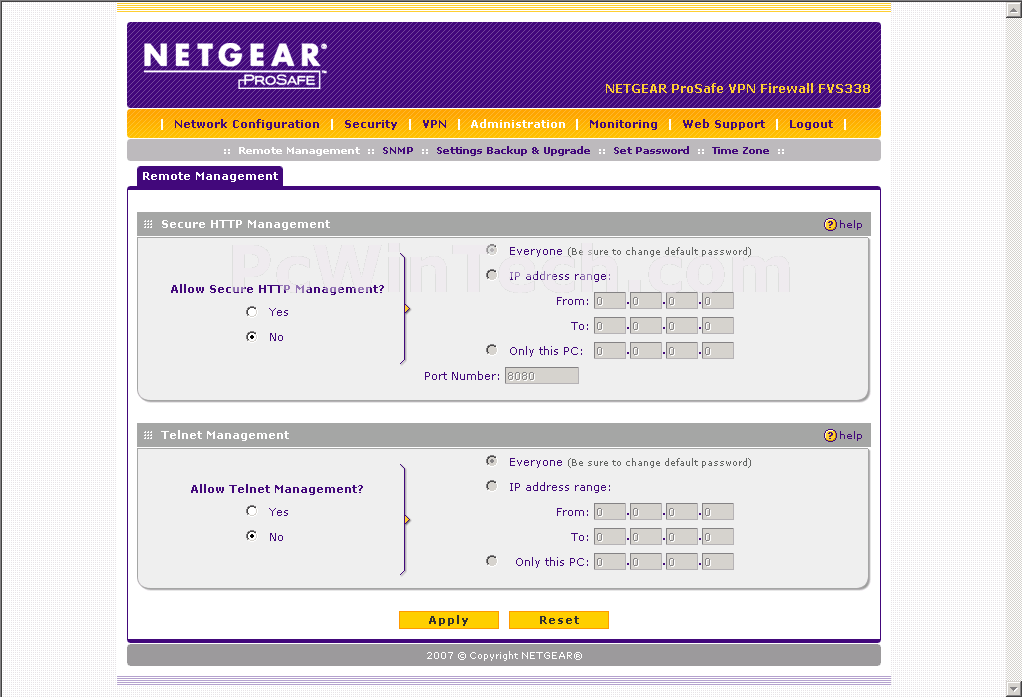The height and width of the screenshot is (697, 1022).
Task: Click third octet of Secure HTTP To address
Action: pyautogui.click(x=682, y=325)
